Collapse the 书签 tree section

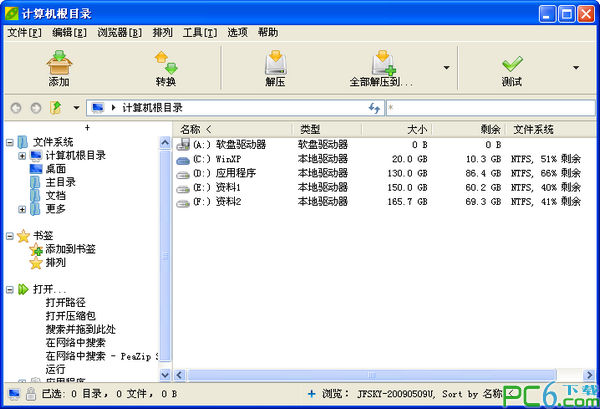(10, 236)
